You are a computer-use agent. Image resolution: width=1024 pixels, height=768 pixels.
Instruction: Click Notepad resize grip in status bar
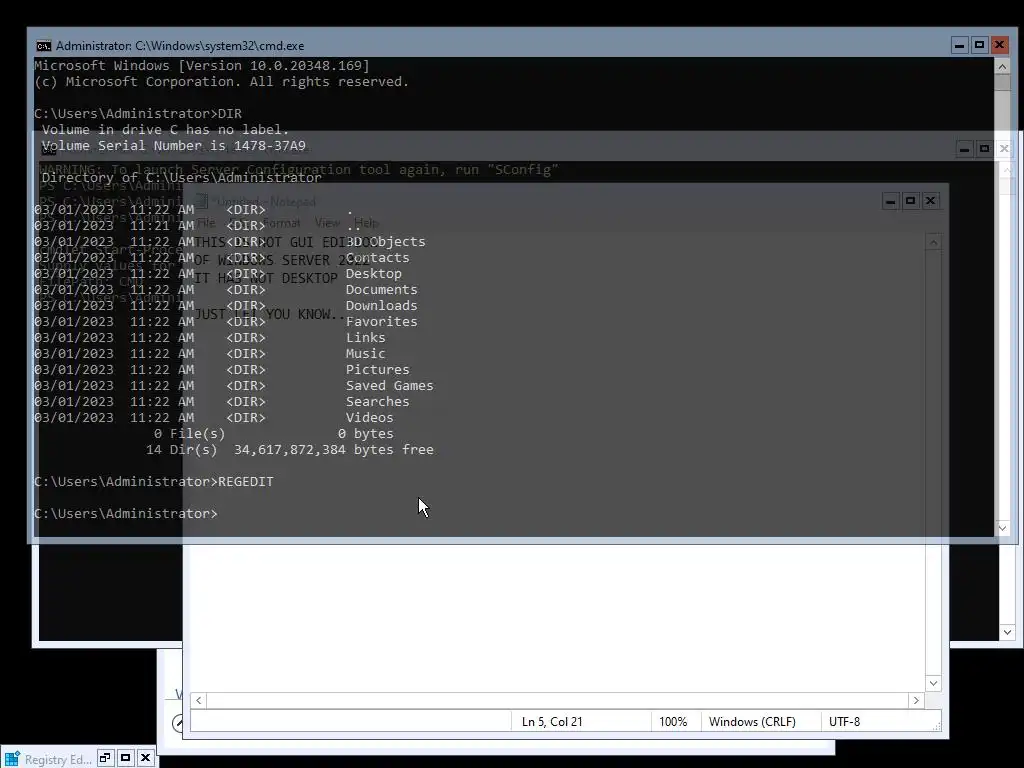(x=936, y=726)
